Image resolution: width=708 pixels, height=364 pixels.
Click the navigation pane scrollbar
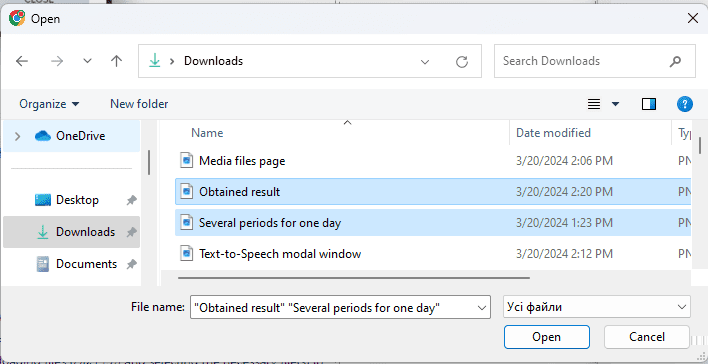pyautogui.click(x=149, y=163)
